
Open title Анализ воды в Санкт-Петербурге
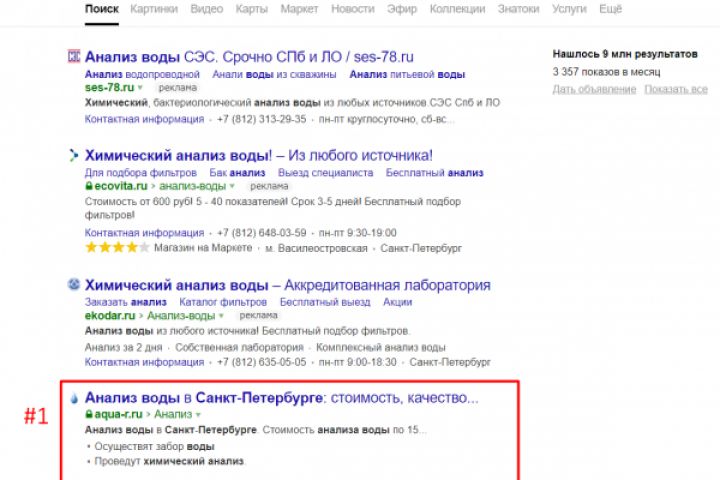tap(281, 397)
